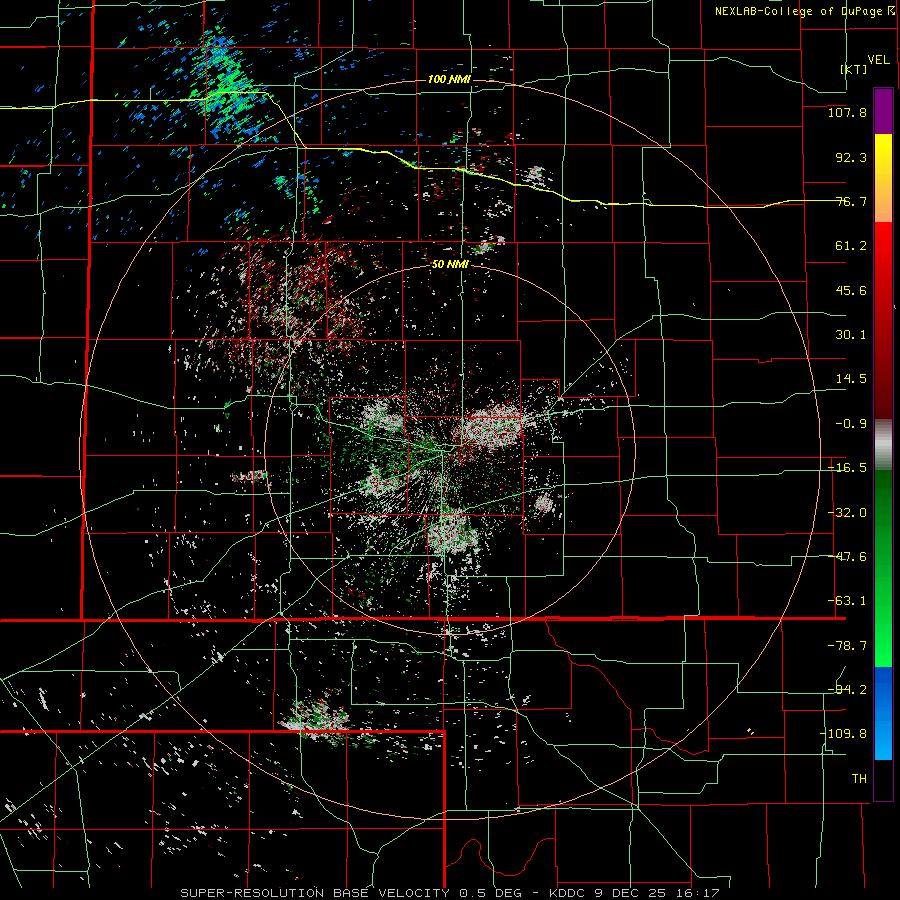Click the Super-Resolution Base Velocity caption
Viewport: 900px width, 900px height.
(x=449, y=893)
